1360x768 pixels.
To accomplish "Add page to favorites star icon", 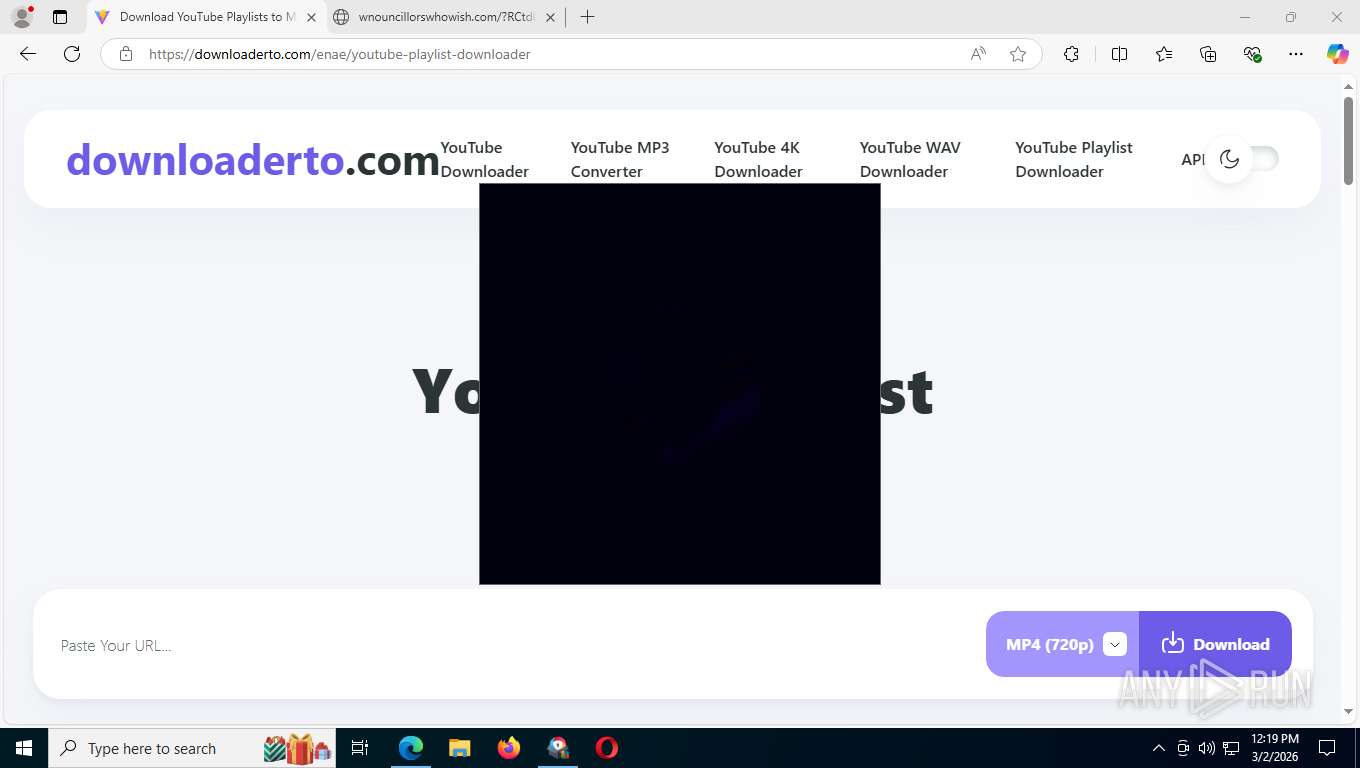I will 1018,54.
